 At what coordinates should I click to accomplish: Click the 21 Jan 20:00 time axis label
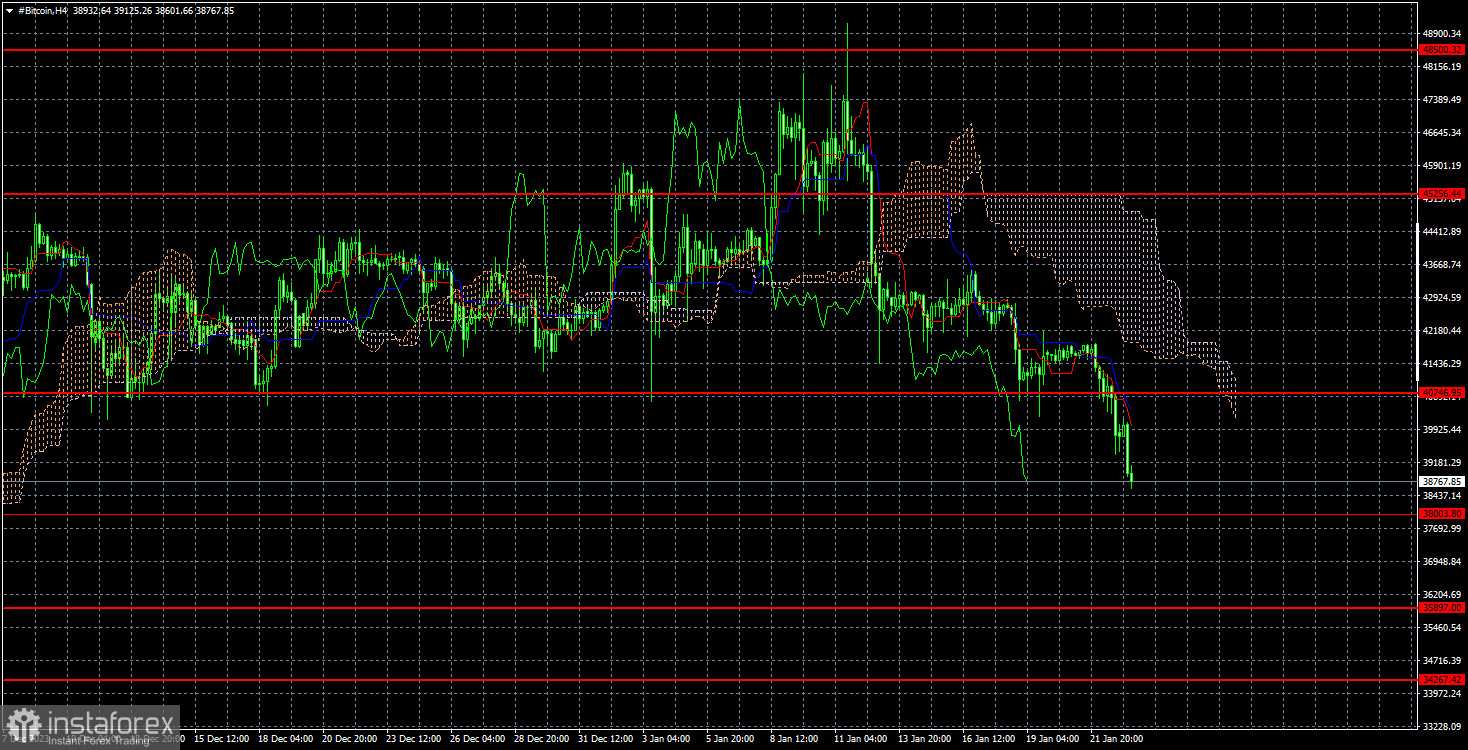(x=1117, y=739)
